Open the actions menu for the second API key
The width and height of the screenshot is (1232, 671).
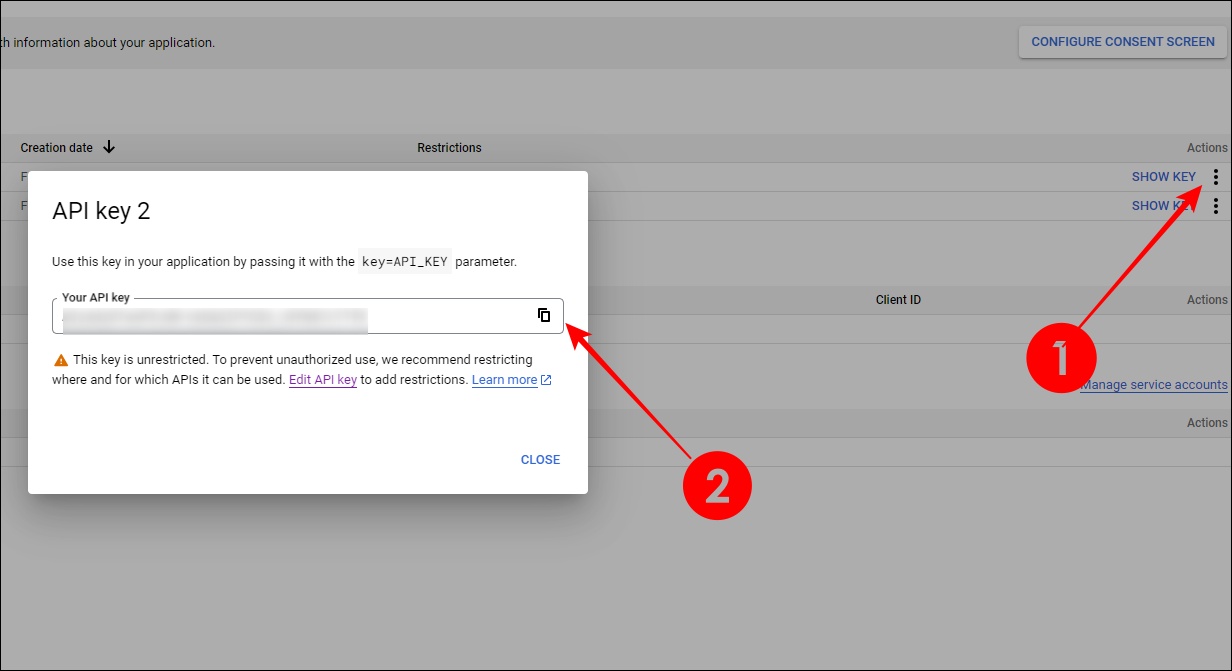(x=1216, y=205)
